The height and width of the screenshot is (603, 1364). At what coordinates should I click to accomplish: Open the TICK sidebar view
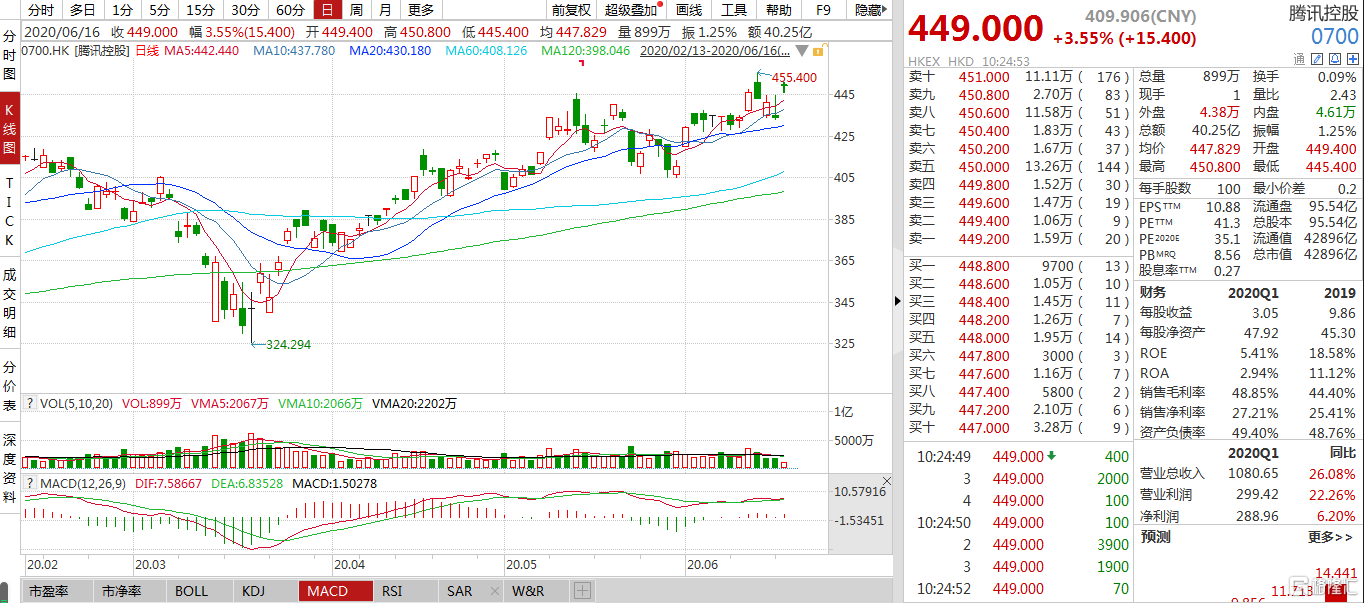[x=10, y=213]
